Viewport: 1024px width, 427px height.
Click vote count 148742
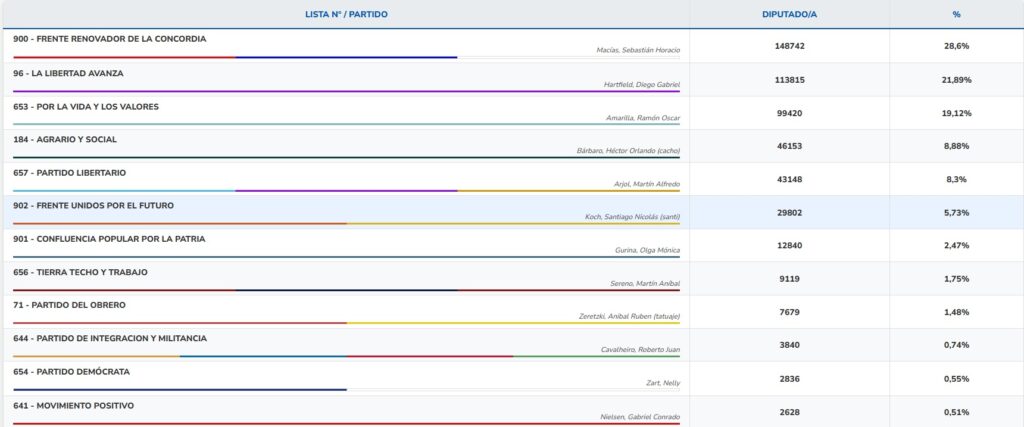(790, 46)
